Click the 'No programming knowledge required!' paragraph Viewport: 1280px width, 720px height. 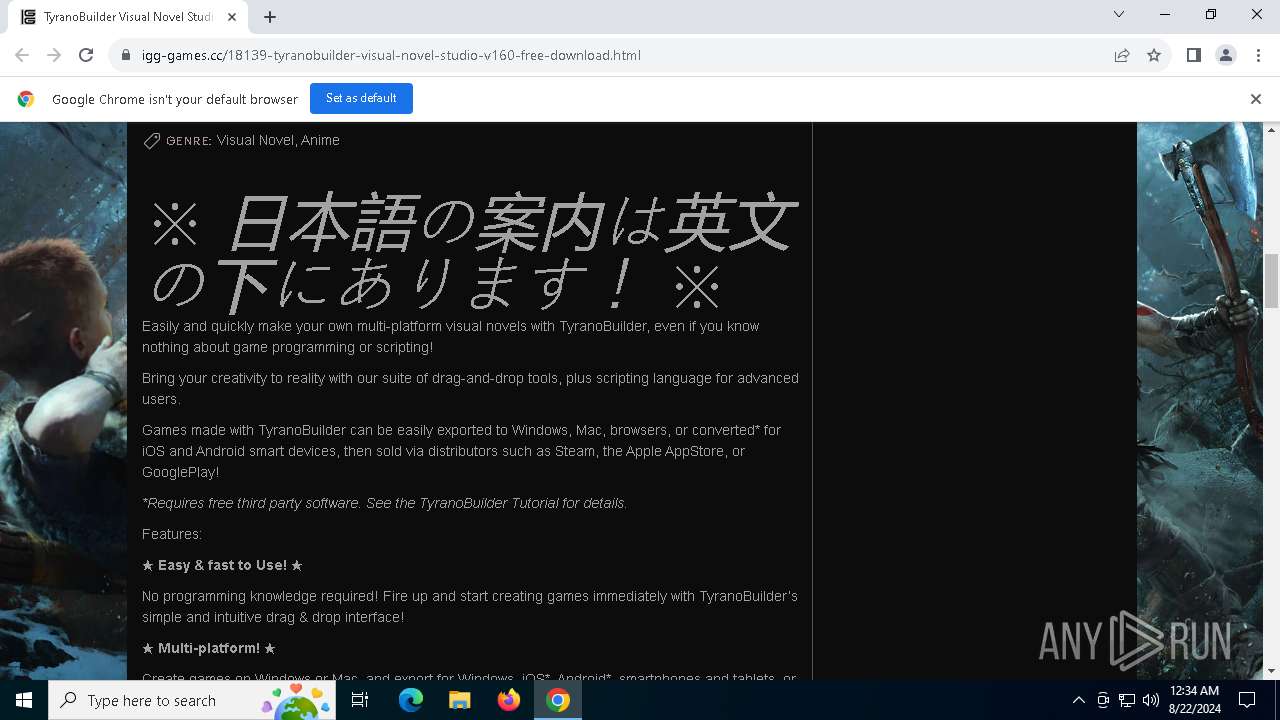(x=470, y=606)
